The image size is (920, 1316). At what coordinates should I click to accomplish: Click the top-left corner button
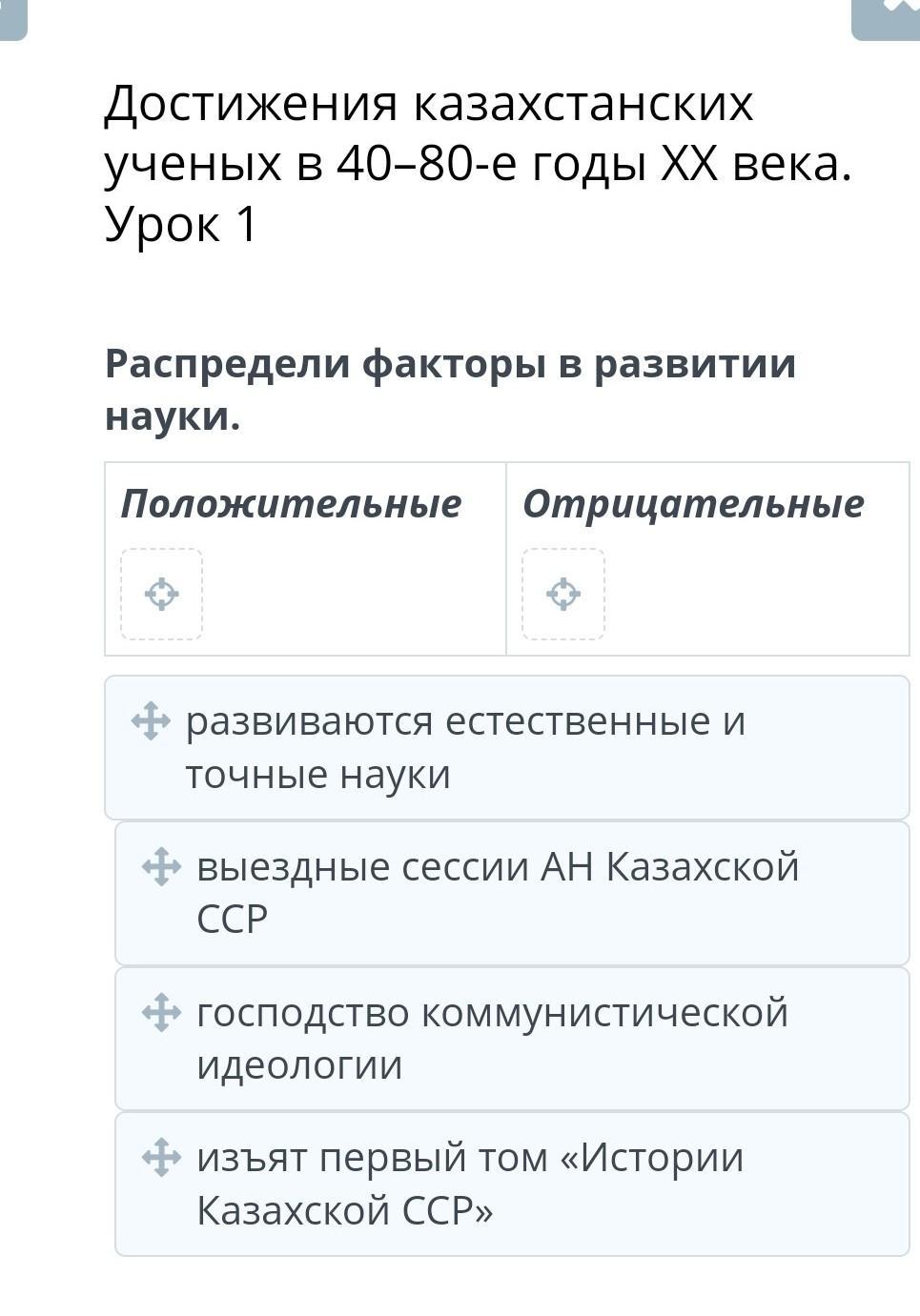[11, 17]
